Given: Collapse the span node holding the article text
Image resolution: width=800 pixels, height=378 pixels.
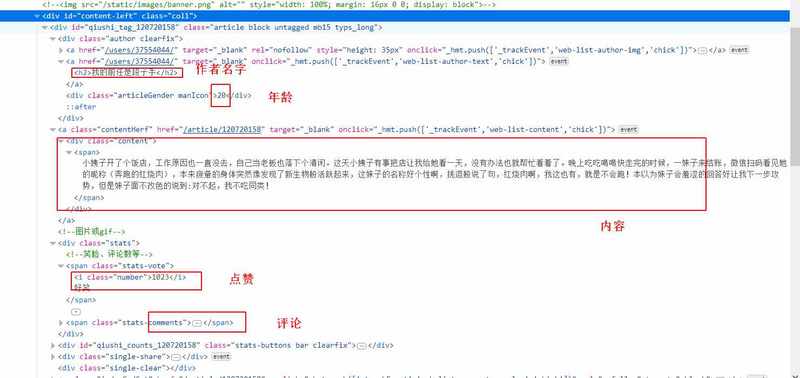Looking at the screenshot, I should coord(69,152).
